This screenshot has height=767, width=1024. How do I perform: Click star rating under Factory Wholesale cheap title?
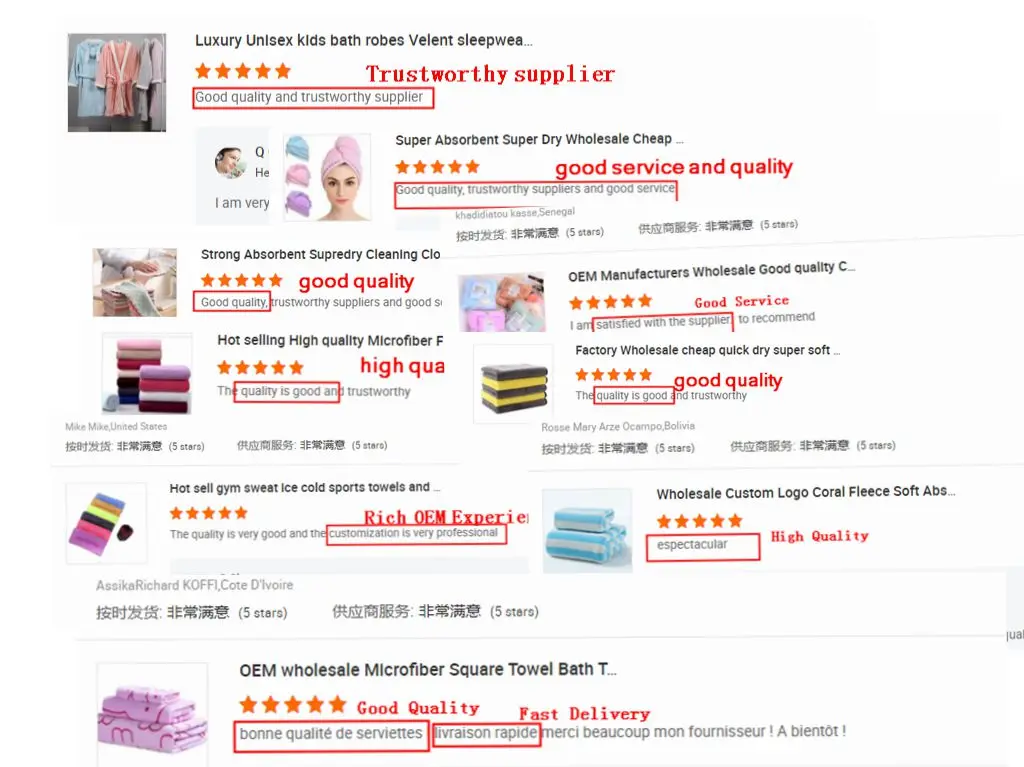(613, 374)
